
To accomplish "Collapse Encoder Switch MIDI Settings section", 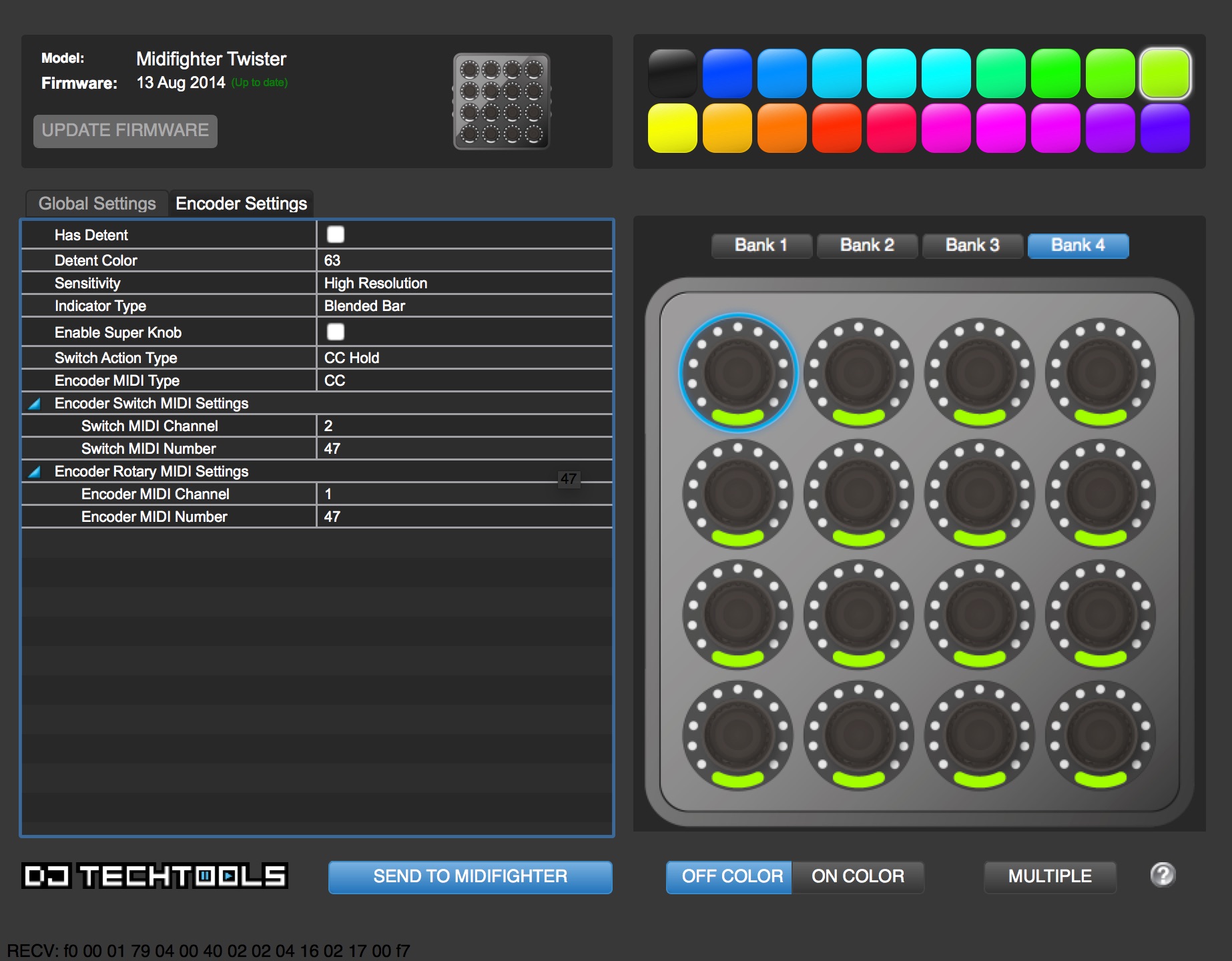I will click(x=35, y=403).
